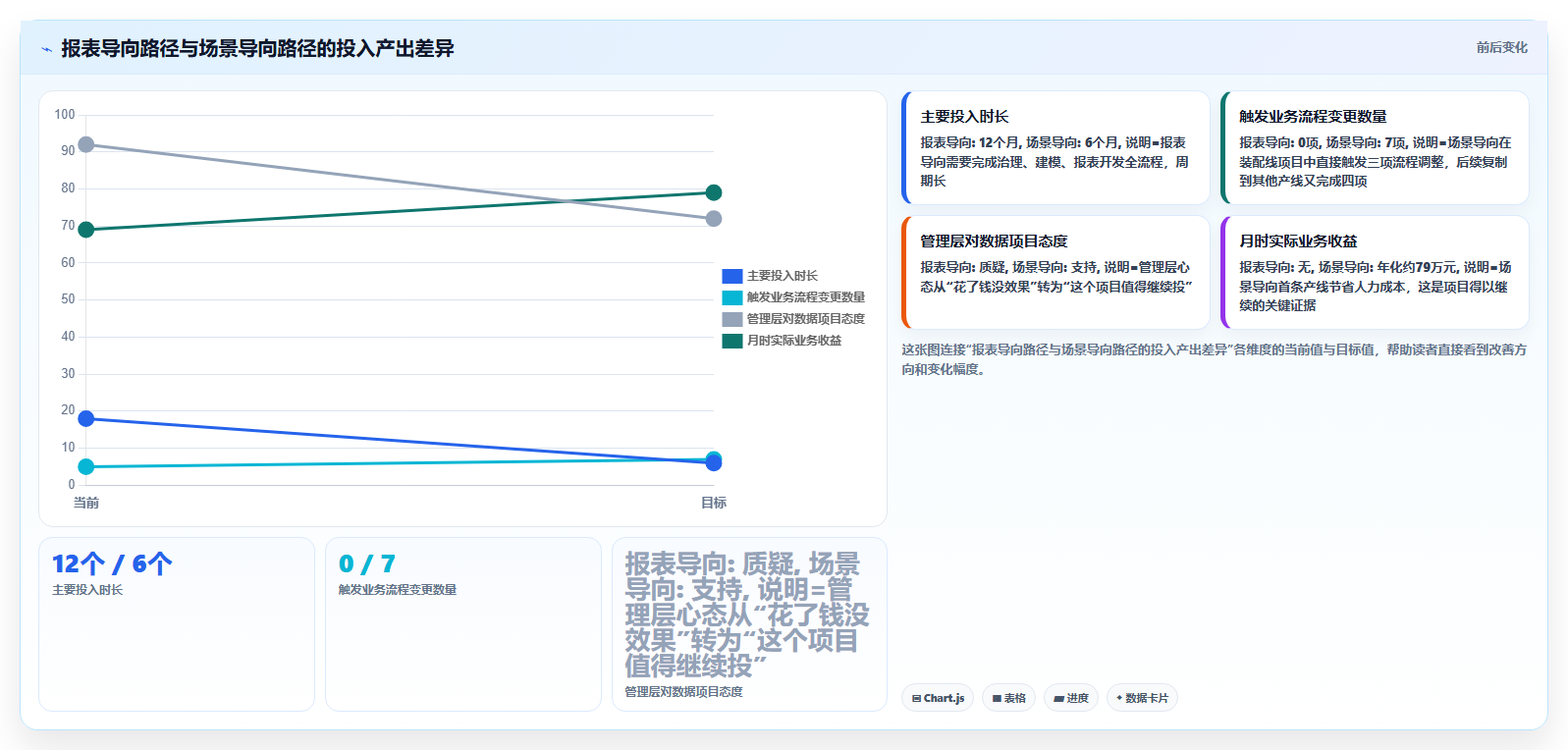Click the 100 y-axis tick label

point(65,115)
